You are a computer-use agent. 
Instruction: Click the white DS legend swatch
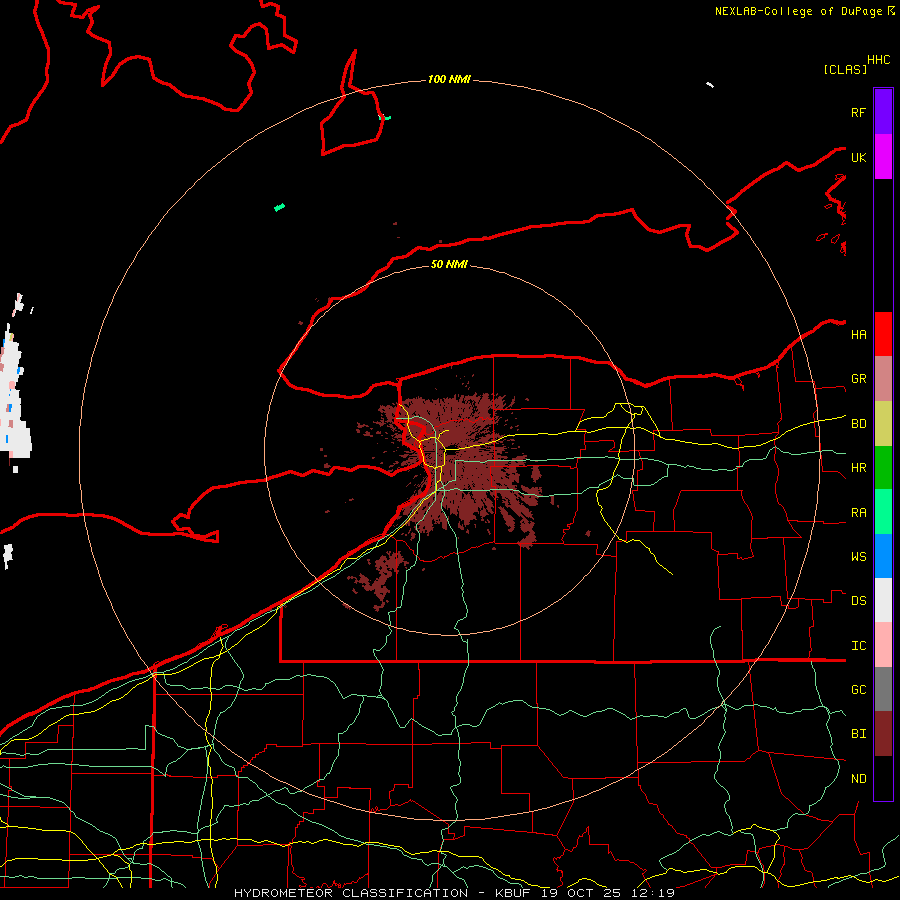coord(883,600)
